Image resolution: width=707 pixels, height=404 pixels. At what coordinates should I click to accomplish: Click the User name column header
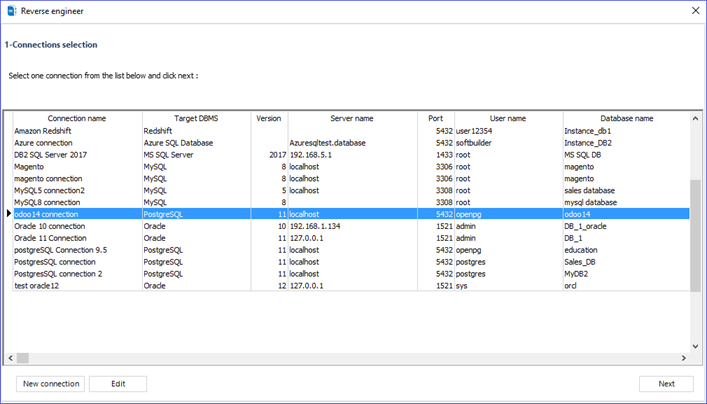tap(508, 119)
